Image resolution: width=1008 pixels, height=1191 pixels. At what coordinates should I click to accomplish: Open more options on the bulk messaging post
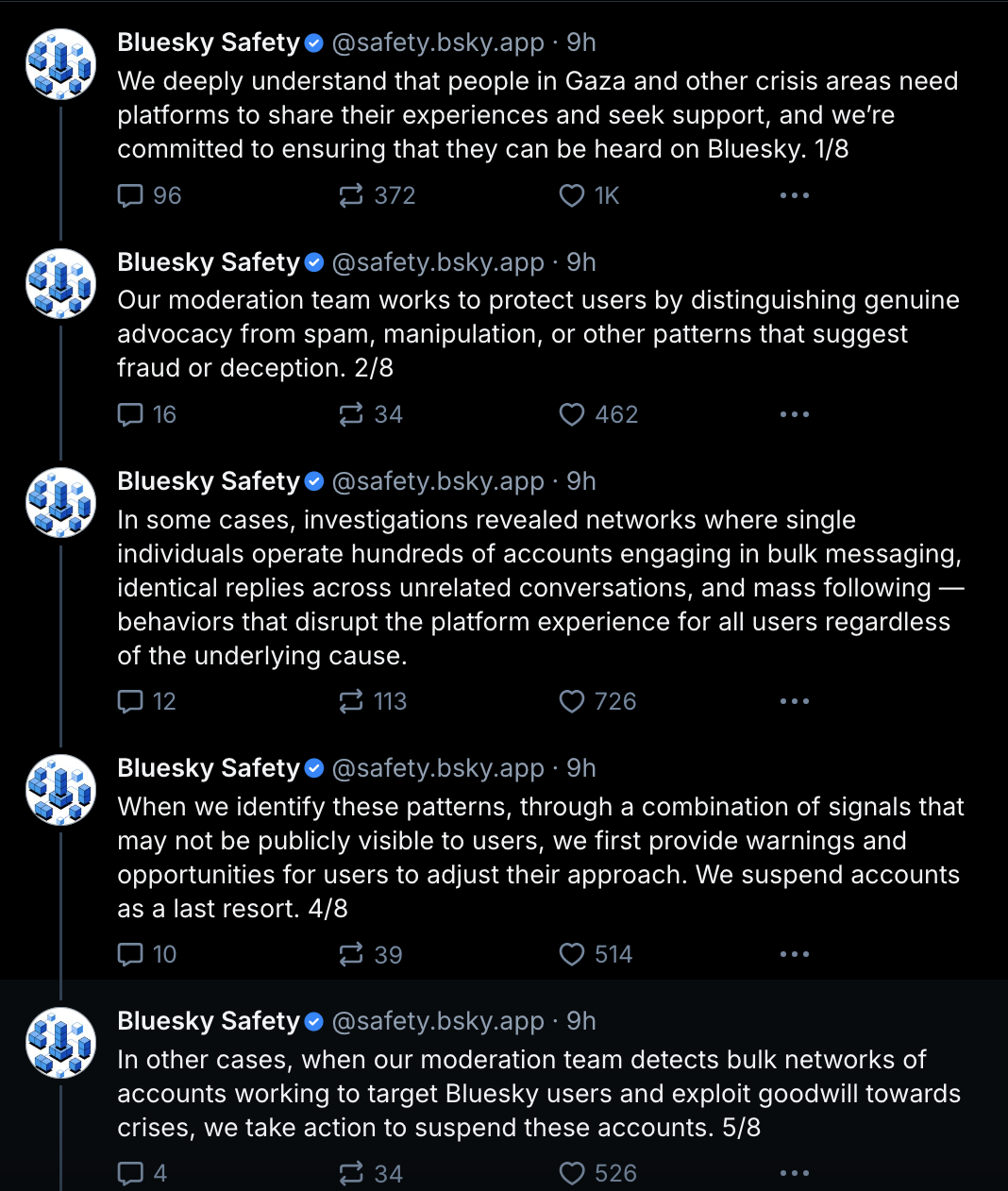tap(795, 701)
